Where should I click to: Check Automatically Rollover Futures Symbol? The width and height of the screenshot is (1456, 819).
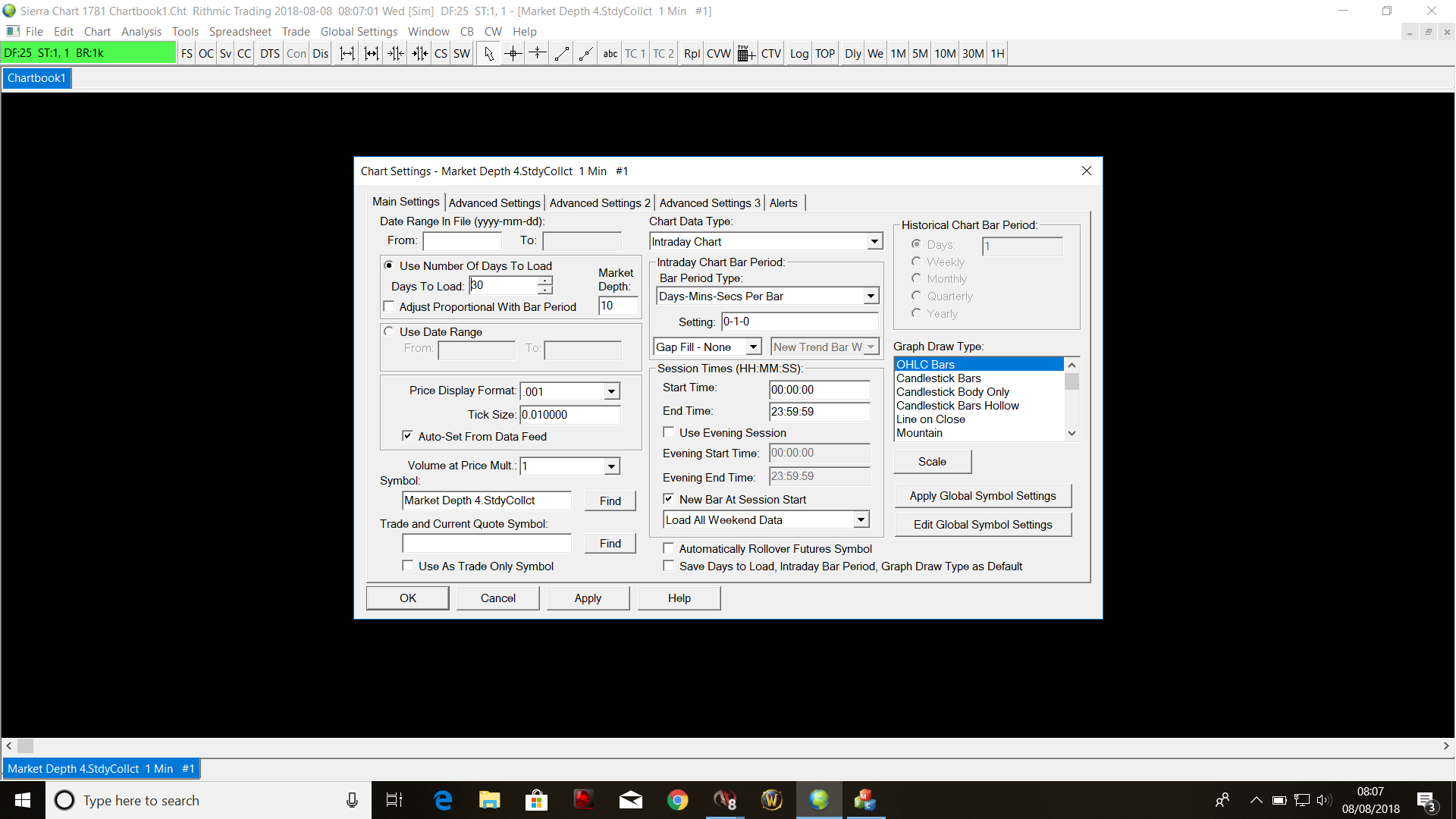tap(669, 548)
